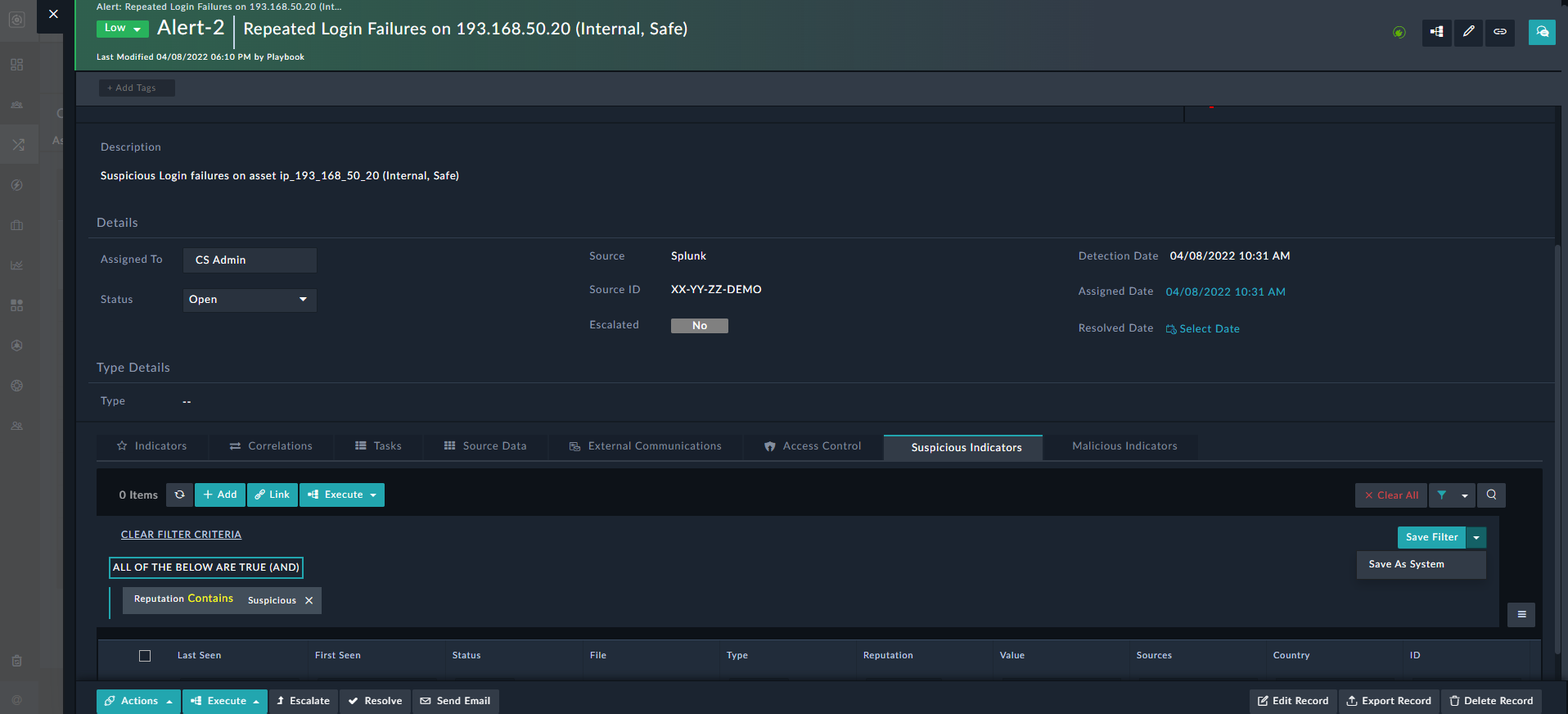The image size is (1568, 714).
Task: Open the Access Control tab
Action: [813, 446]
